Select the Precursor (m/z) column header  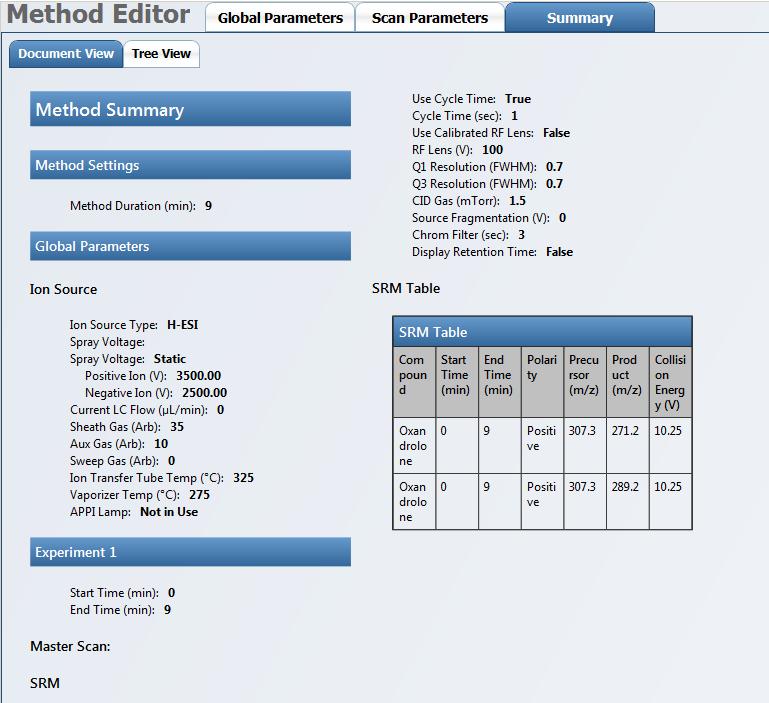pyautogui.click(x=584, y=375)
